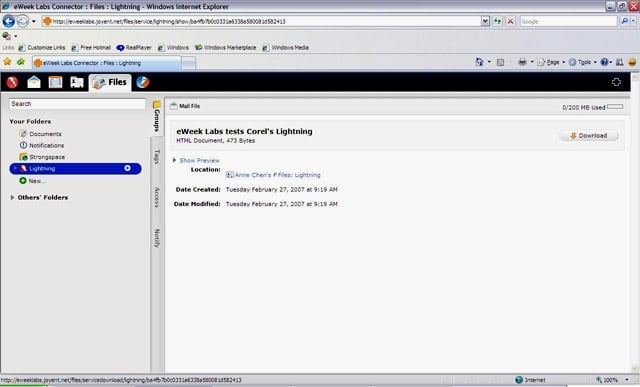
Task: Click the Research icon in command bar
Action: pyautogui.click(x=620, y=62)
